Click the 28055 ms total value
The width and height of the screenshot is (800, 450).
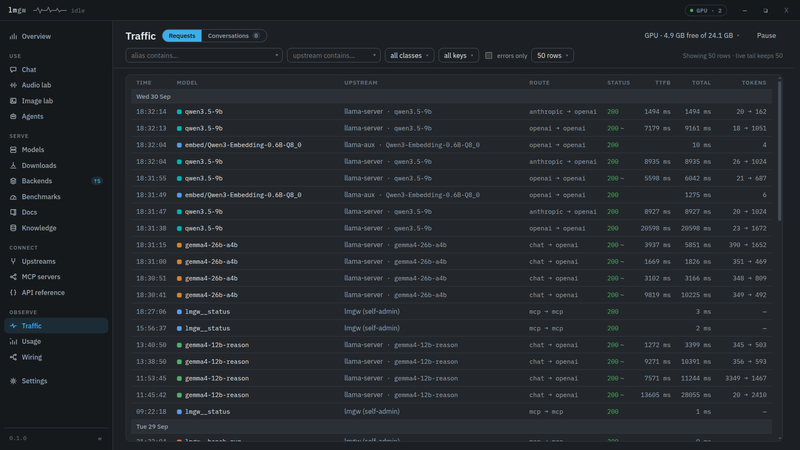tap(696, 395)
